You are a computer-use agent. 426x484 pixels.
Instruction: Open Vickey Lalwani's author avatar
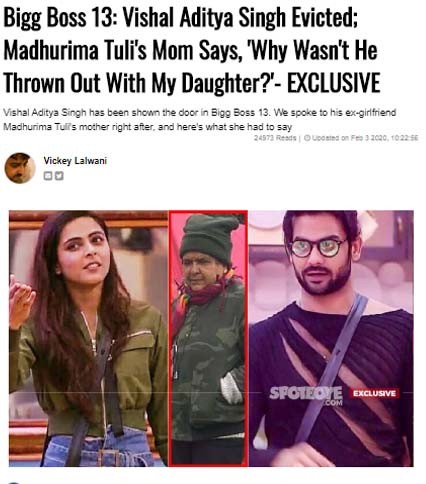coord(19,168)
